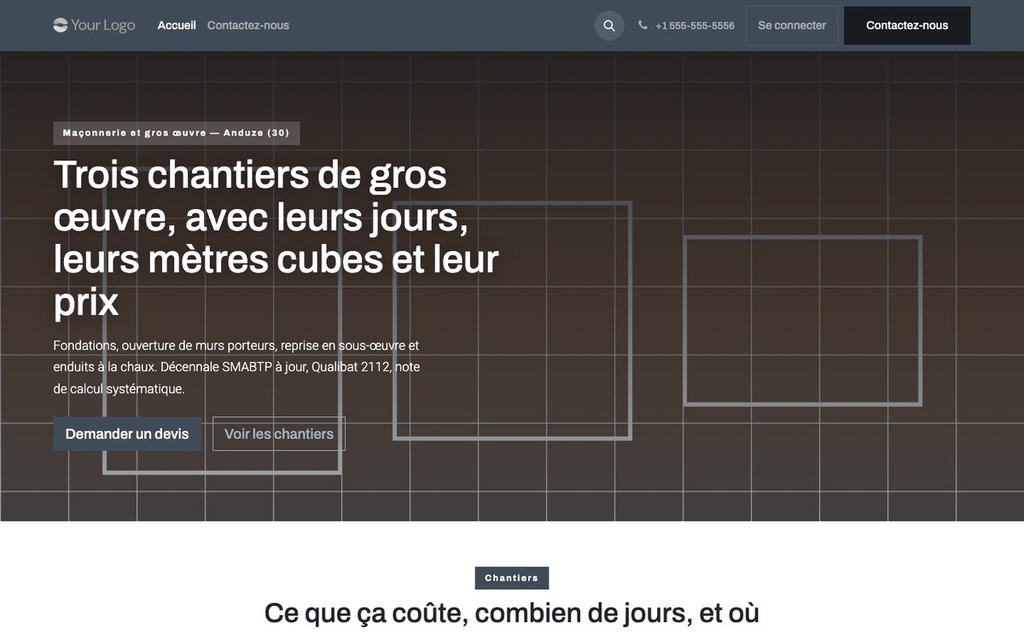Click the Demander un devis button

pos(127,434)
